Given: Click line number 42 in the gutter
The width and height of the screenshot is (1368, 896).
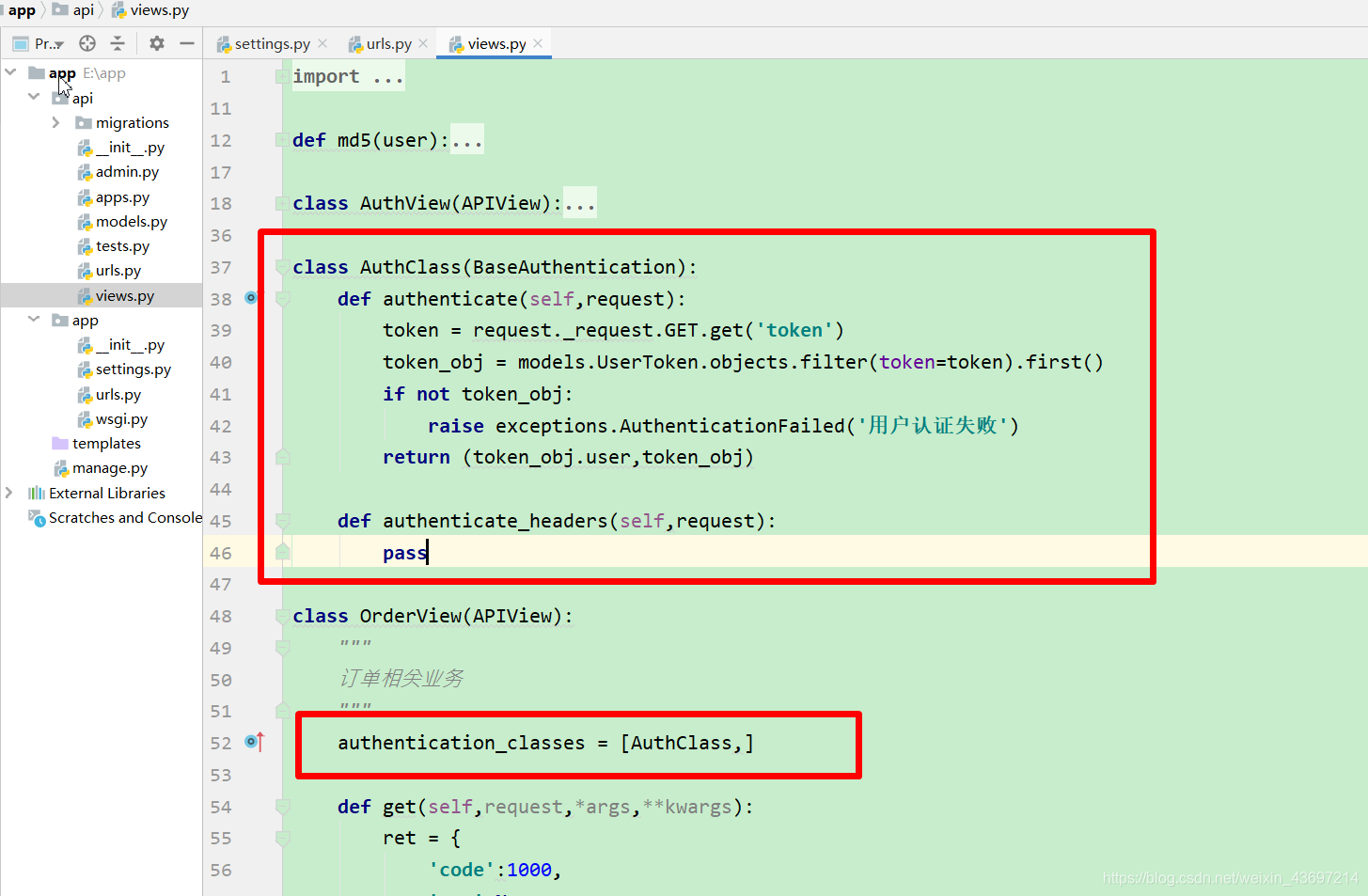Looking at the screenshot, I should [x=221, y=426].
